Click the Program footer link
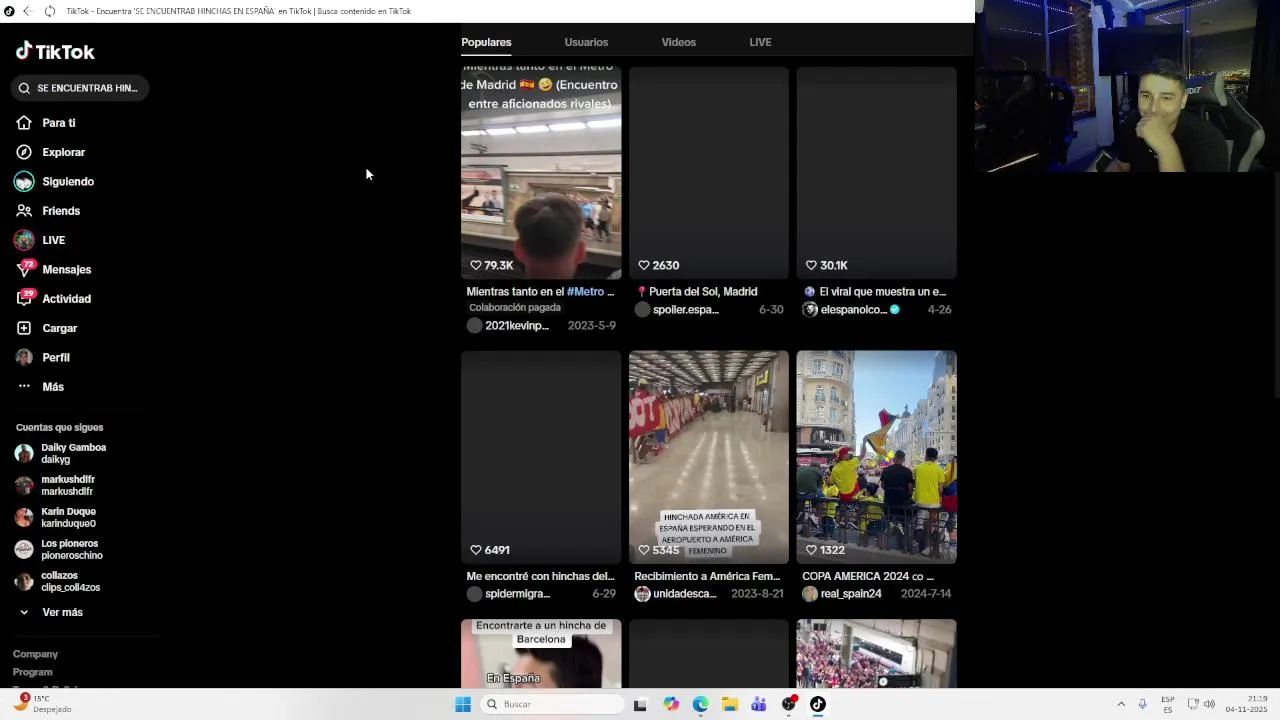This screenshot has height=720, width=1280. pos(33,672)
